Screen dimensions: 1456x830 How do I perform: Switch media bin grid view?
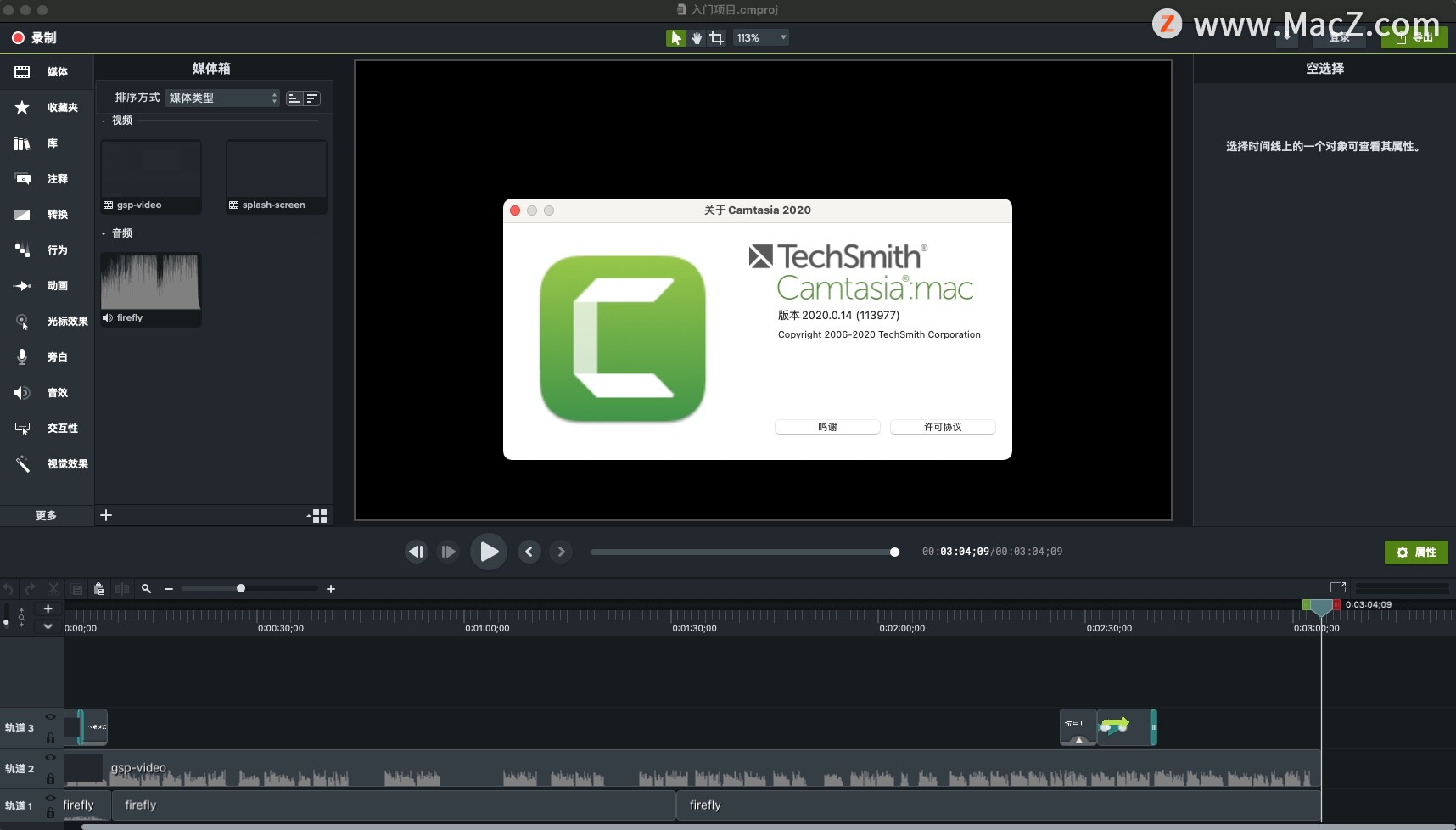click(318, 516)
